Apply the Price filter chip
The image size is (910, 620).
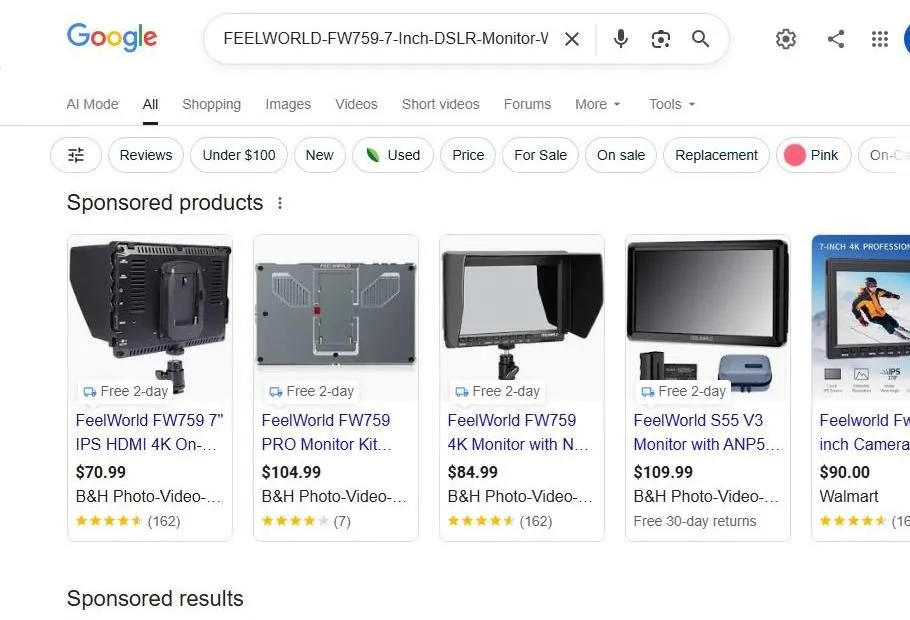[468, 155]
